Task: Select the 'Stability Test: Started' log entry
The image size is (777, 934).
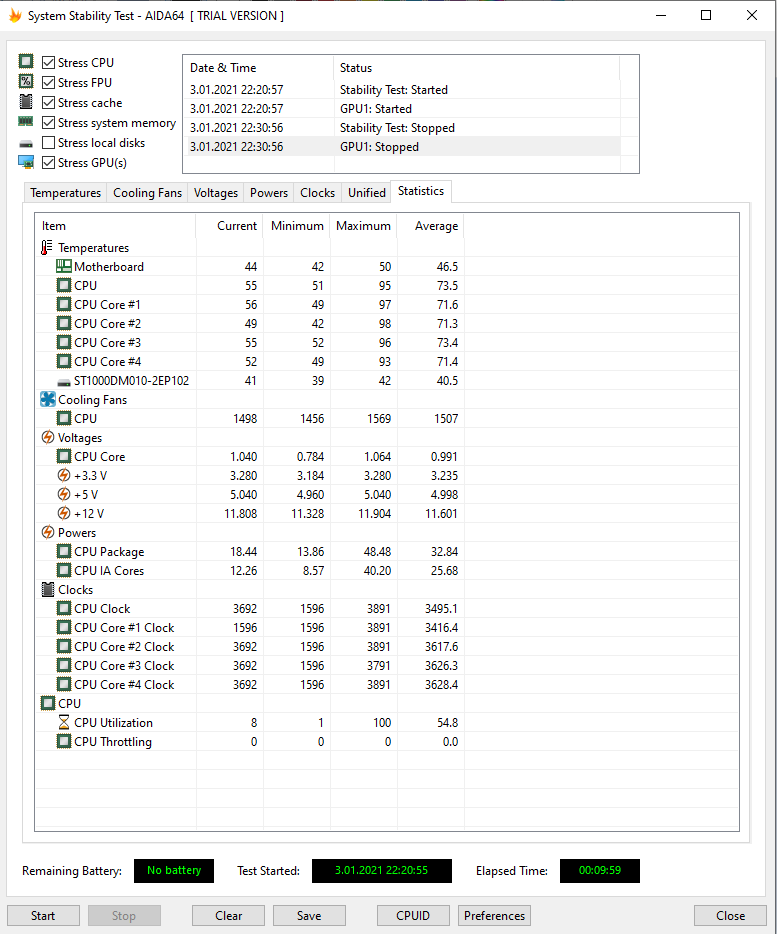Action: [x=404, y=90]
